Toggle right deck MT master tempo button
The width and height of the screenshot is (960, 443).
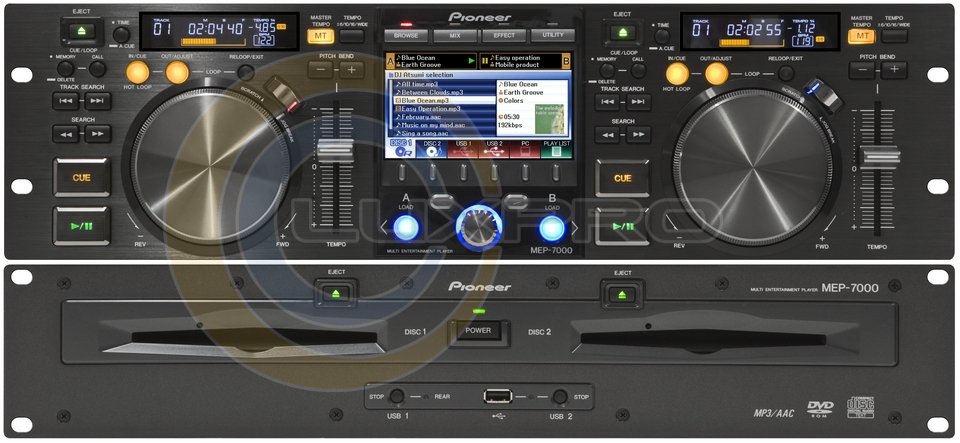coord(860,36)
